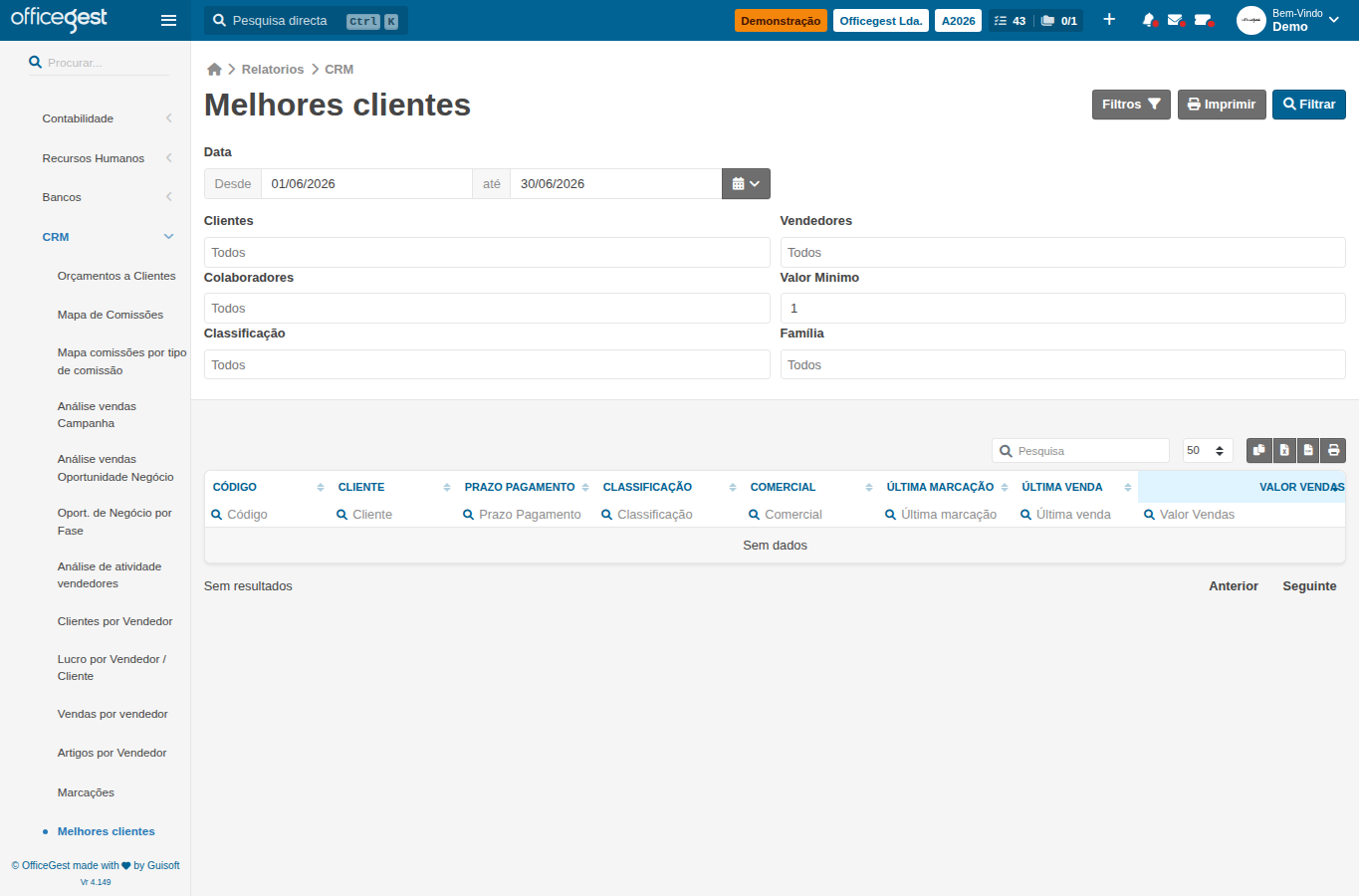Sort by Comercial column
The height and width of the screenshot is (896, 1359).
coord(810,487)
